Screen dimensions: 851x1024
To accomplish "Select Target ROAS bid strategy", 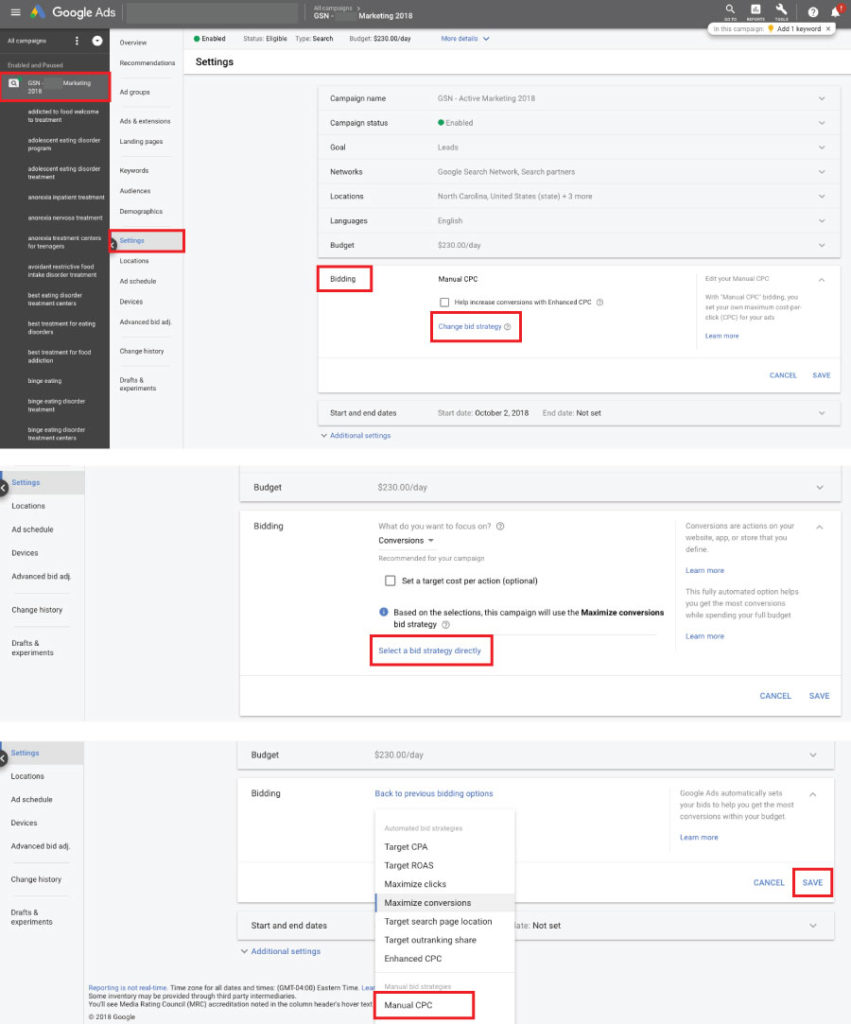I will pyautogui.click(x=409, y=865).
